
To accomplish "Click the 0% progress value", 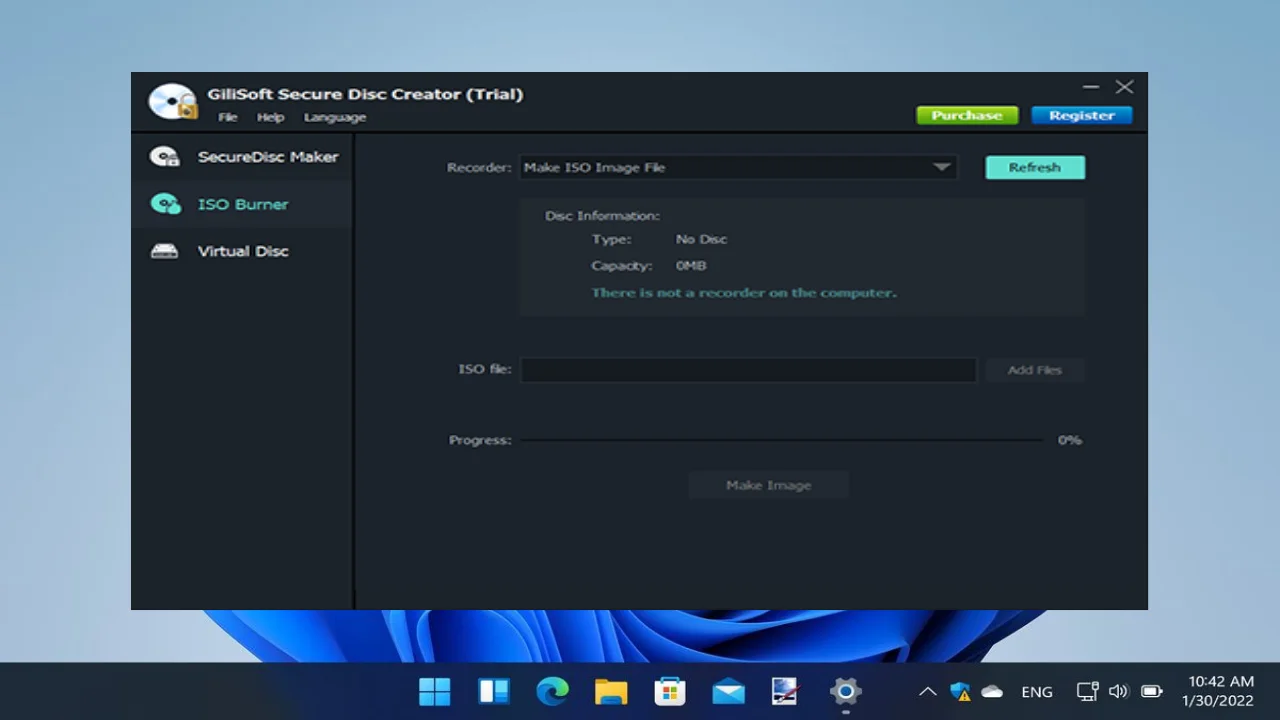I will [x=1070, y=440].
